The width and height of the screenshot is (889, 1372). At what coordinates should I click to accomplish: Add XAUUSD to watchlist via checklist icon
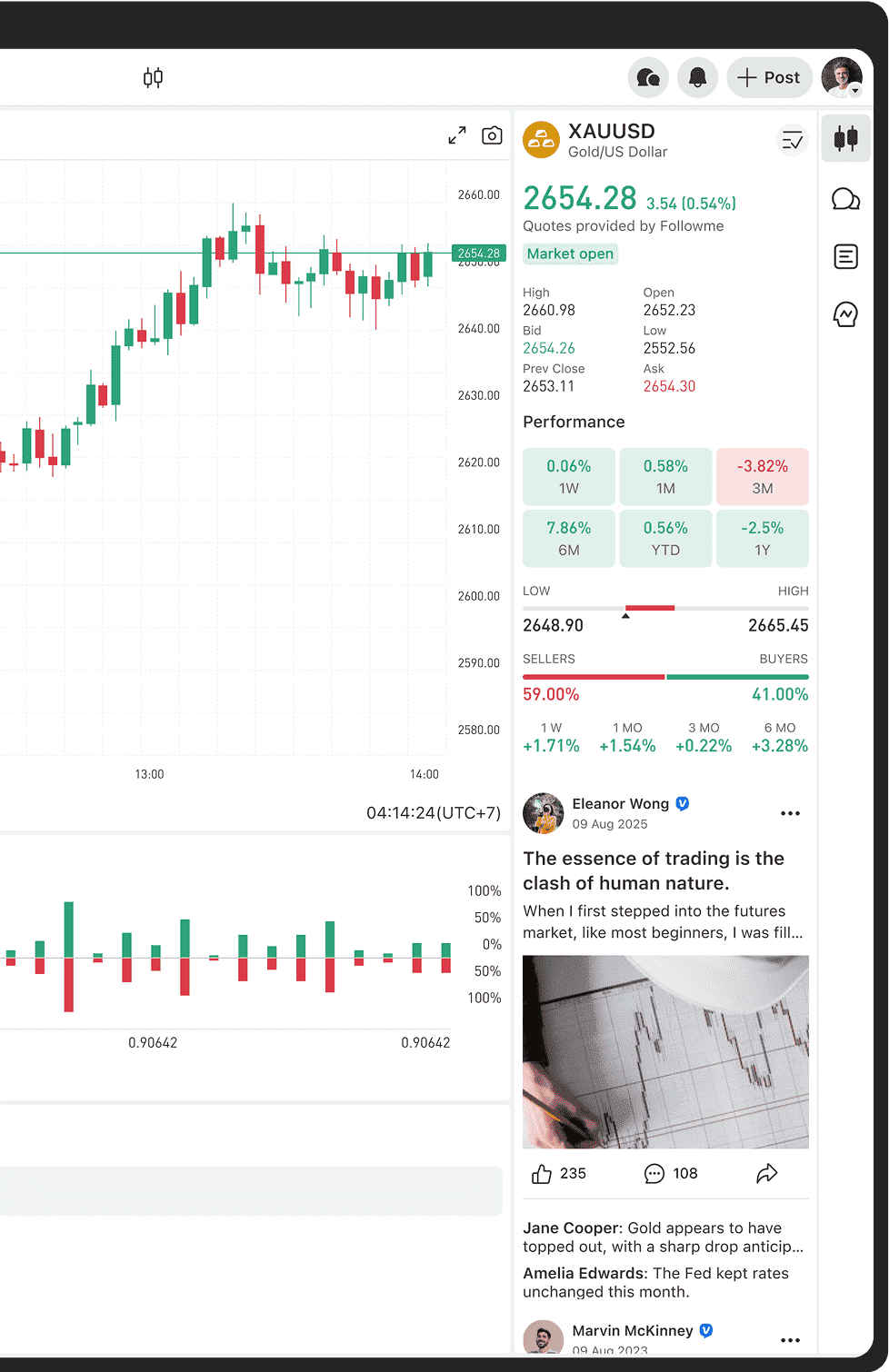[x=793, y=140]
